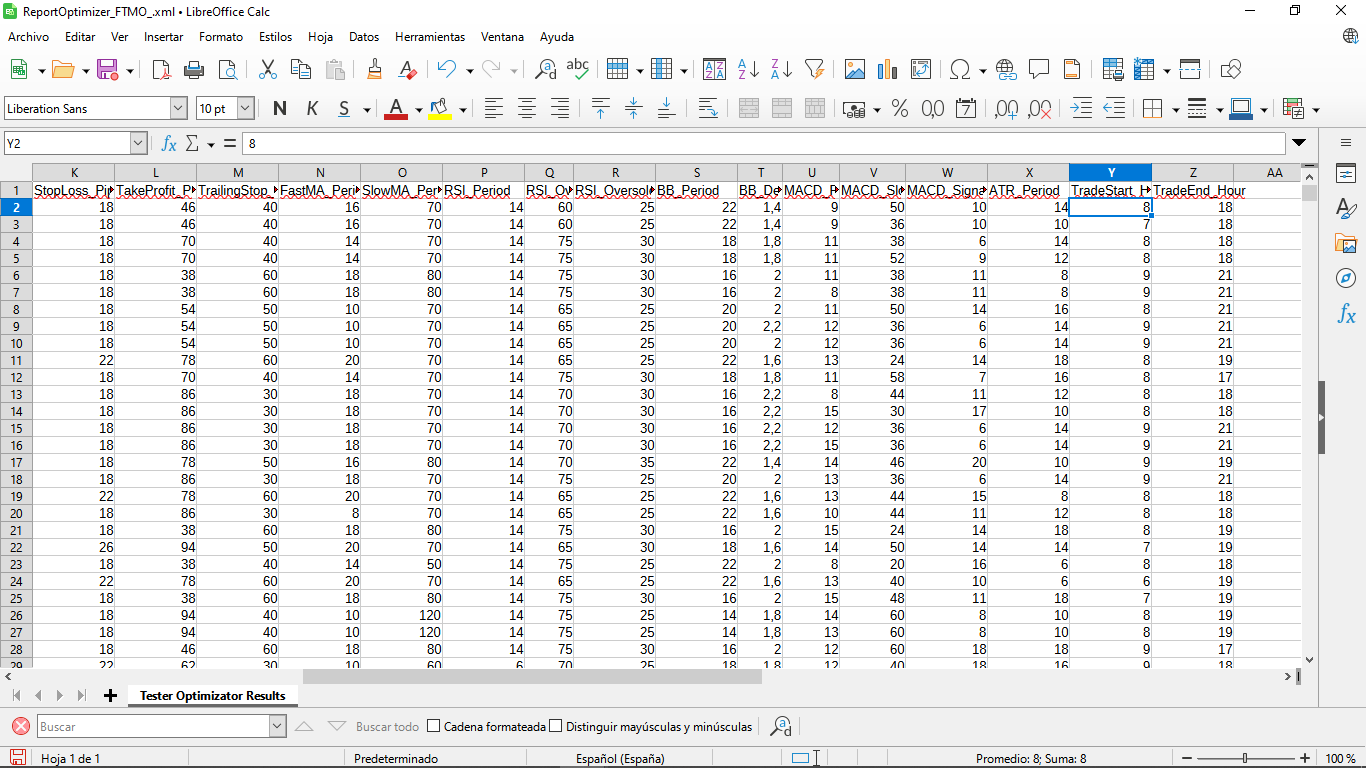This screenshot has width=1366, height=768.
Task: Expand the font size dropdown
Action: (x=245, y=109)
